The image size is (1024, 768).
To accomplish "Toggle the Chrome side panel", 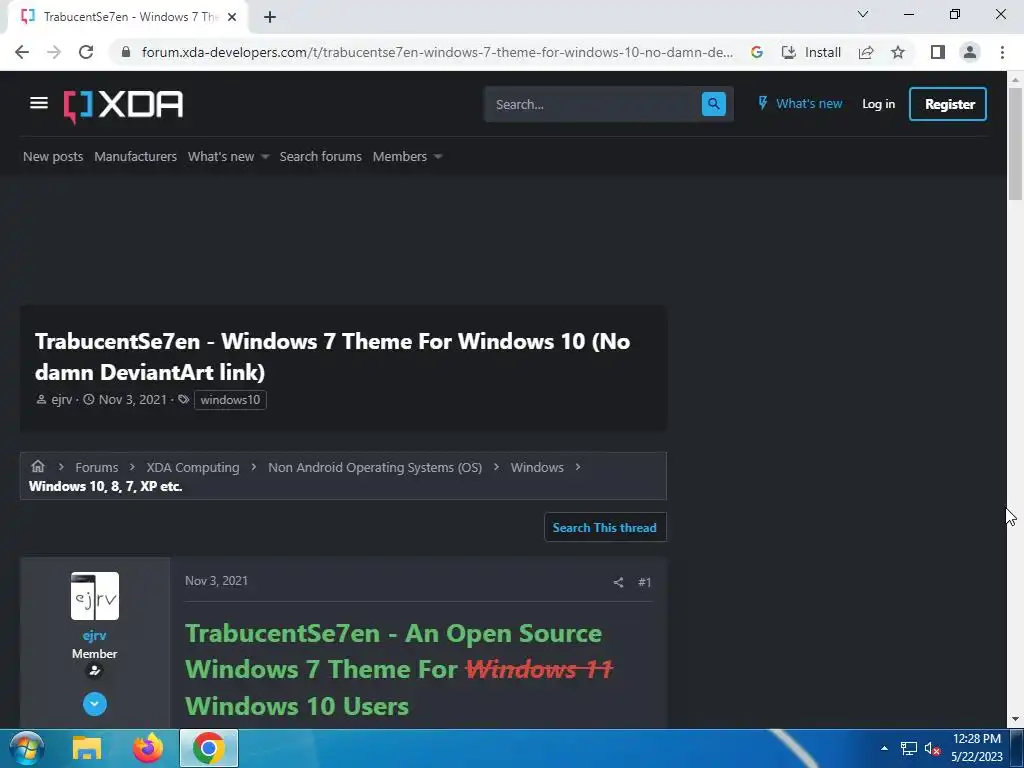I will pyautogui.click(x=938, y=52).
